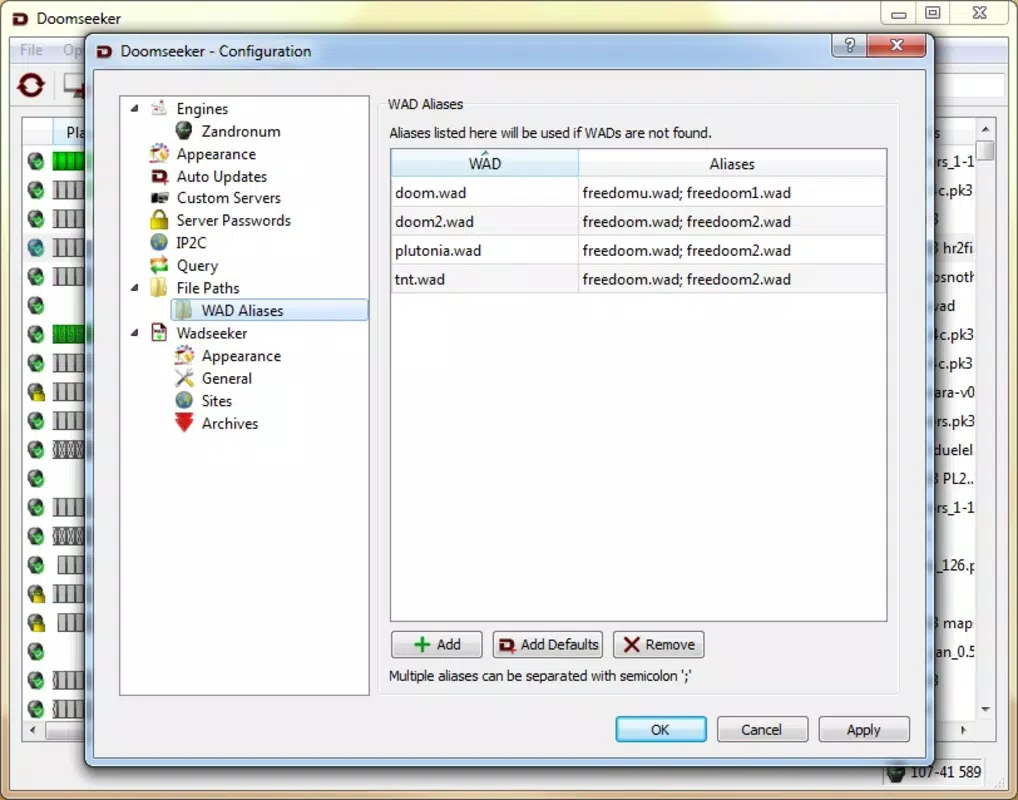
Task: Select the doom2.wad cell
Action: click(484, 221)
